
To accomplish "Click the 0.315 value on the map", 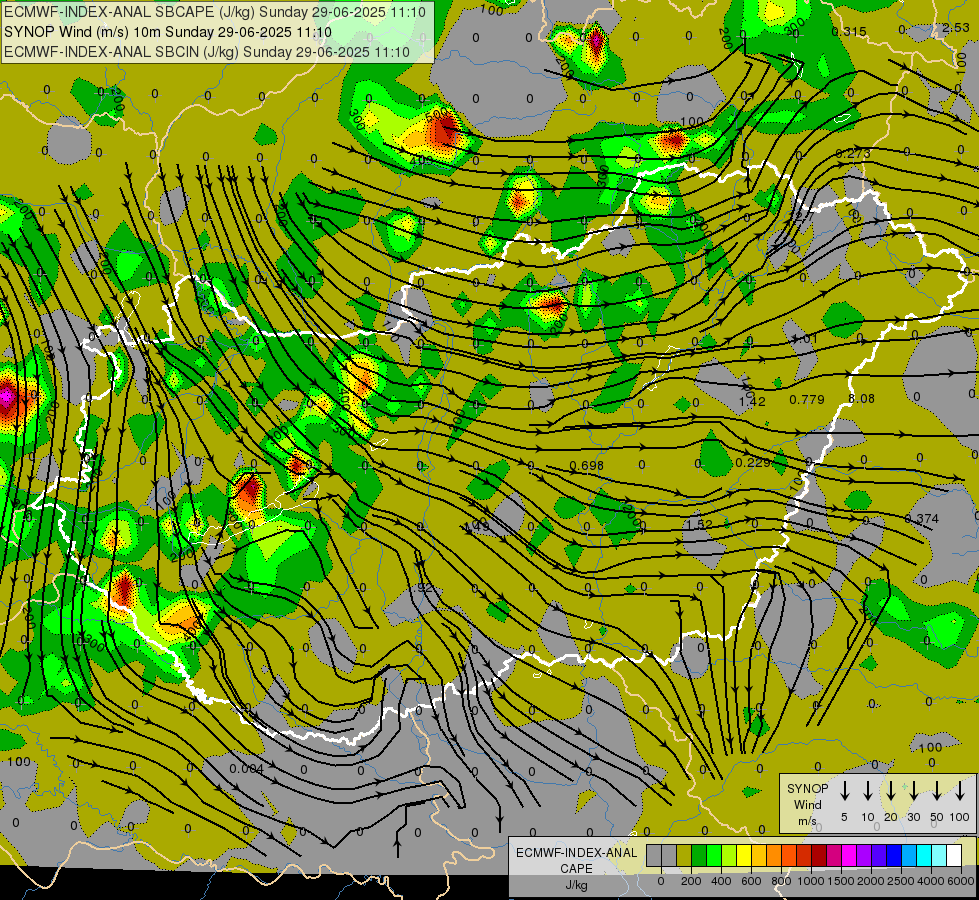I will pyautogui.click(x=849, y=31).
